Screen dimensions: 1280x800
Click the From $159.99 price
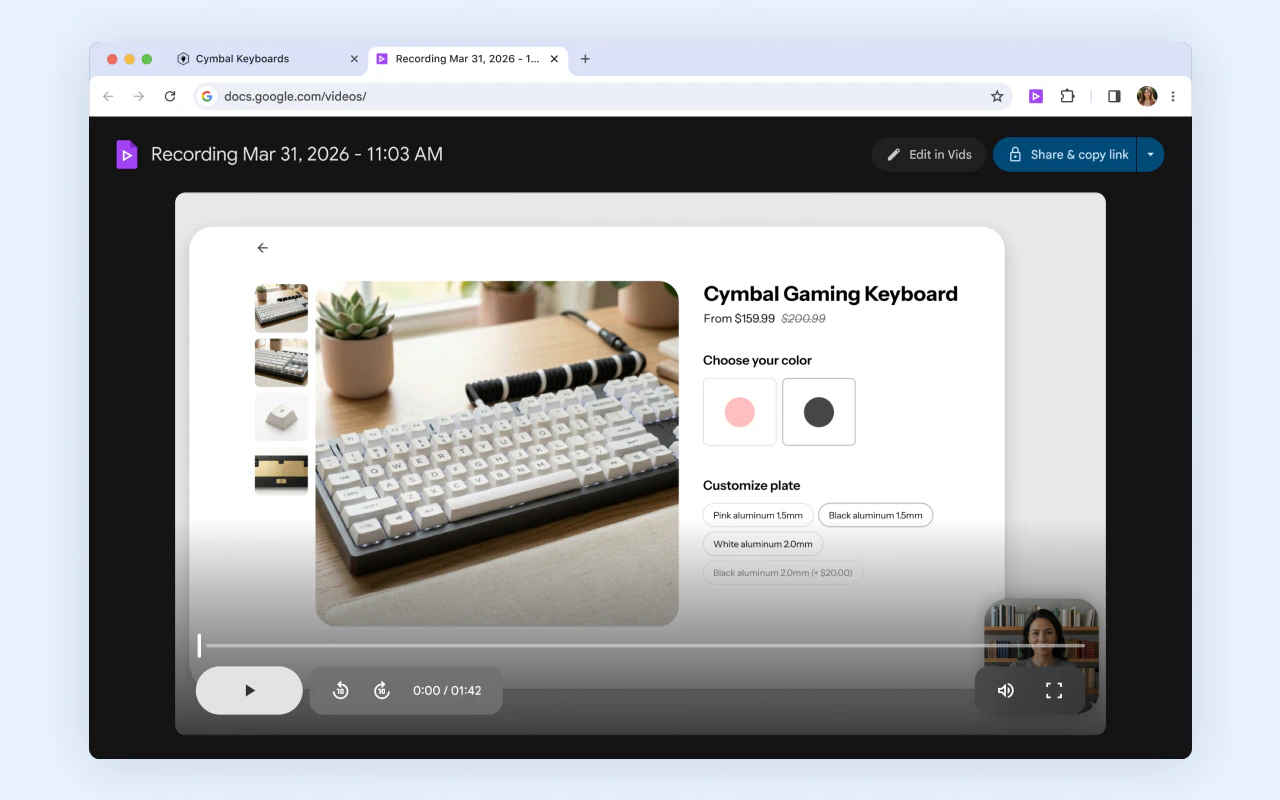tap(739, 319)
